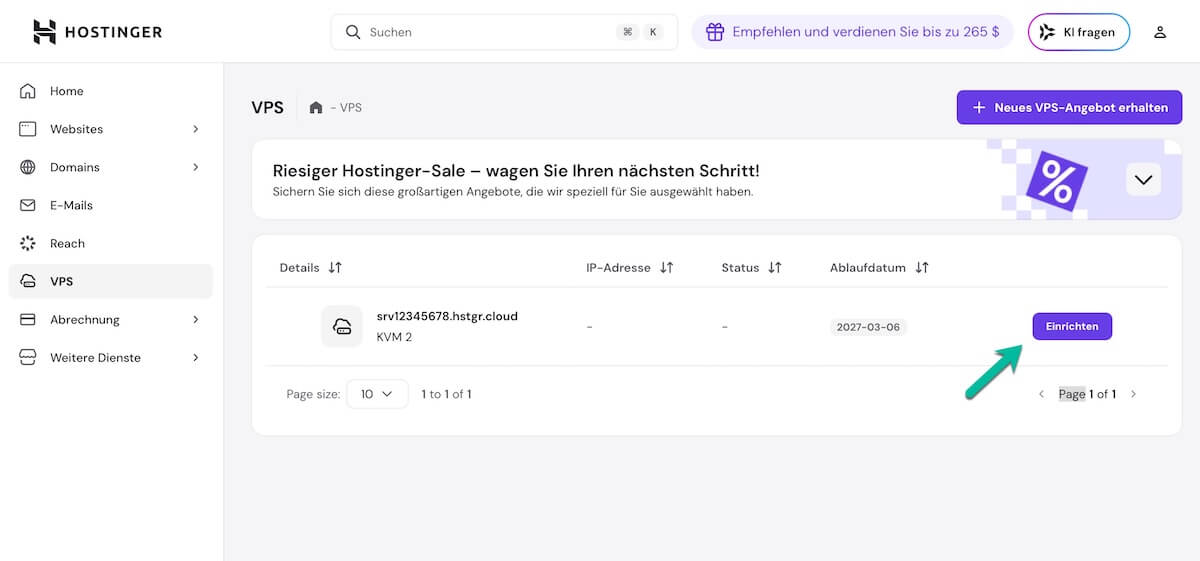This screenshot has height=561, width=1200.
Task: Click the percent sale badge graphic
Action: [x=1057, y=181]
